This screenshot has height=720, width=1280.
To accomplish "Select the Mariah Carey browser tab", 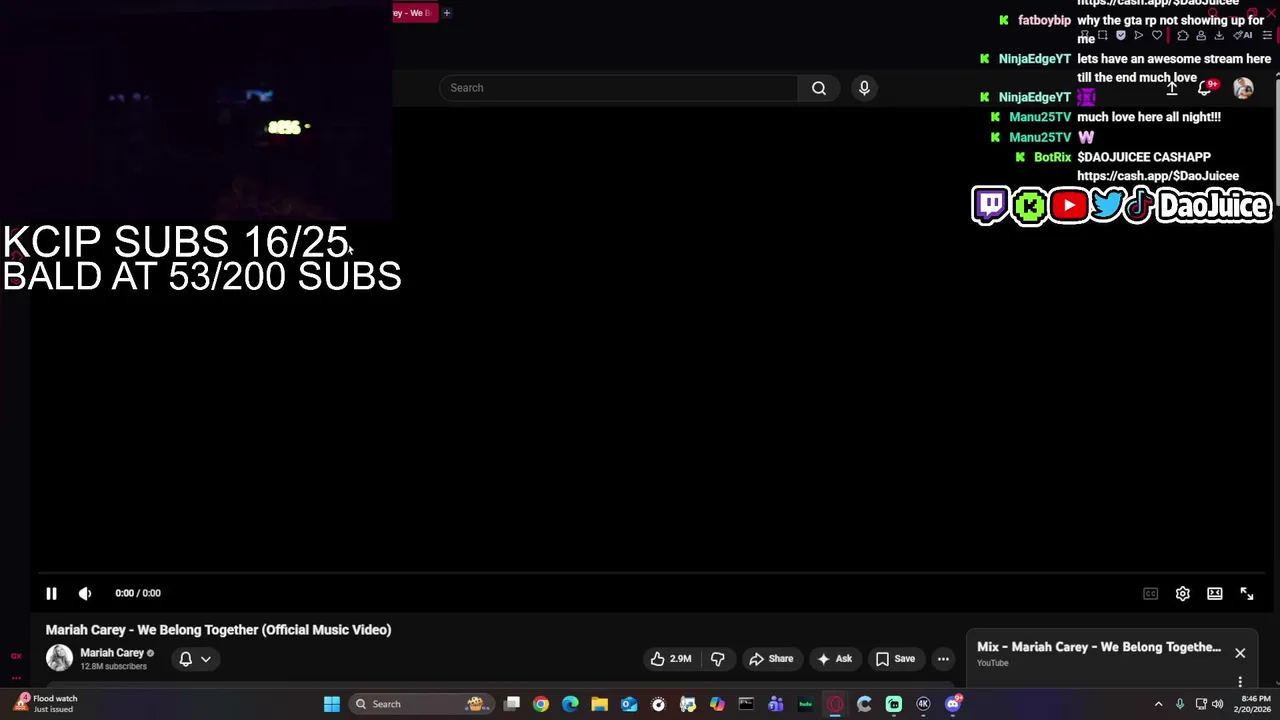I will tap(414, 13).
